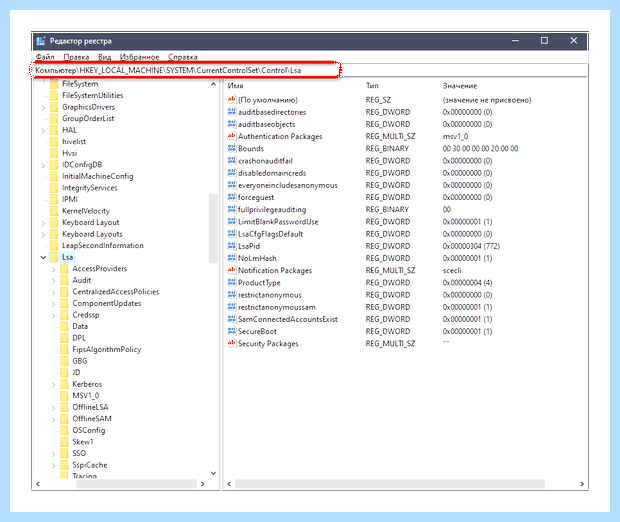Image resolution: width=620 pixels, height=522 pixels.
Task: Click the tree pane vertical scrollbar thumb
Action: [213, 228]
